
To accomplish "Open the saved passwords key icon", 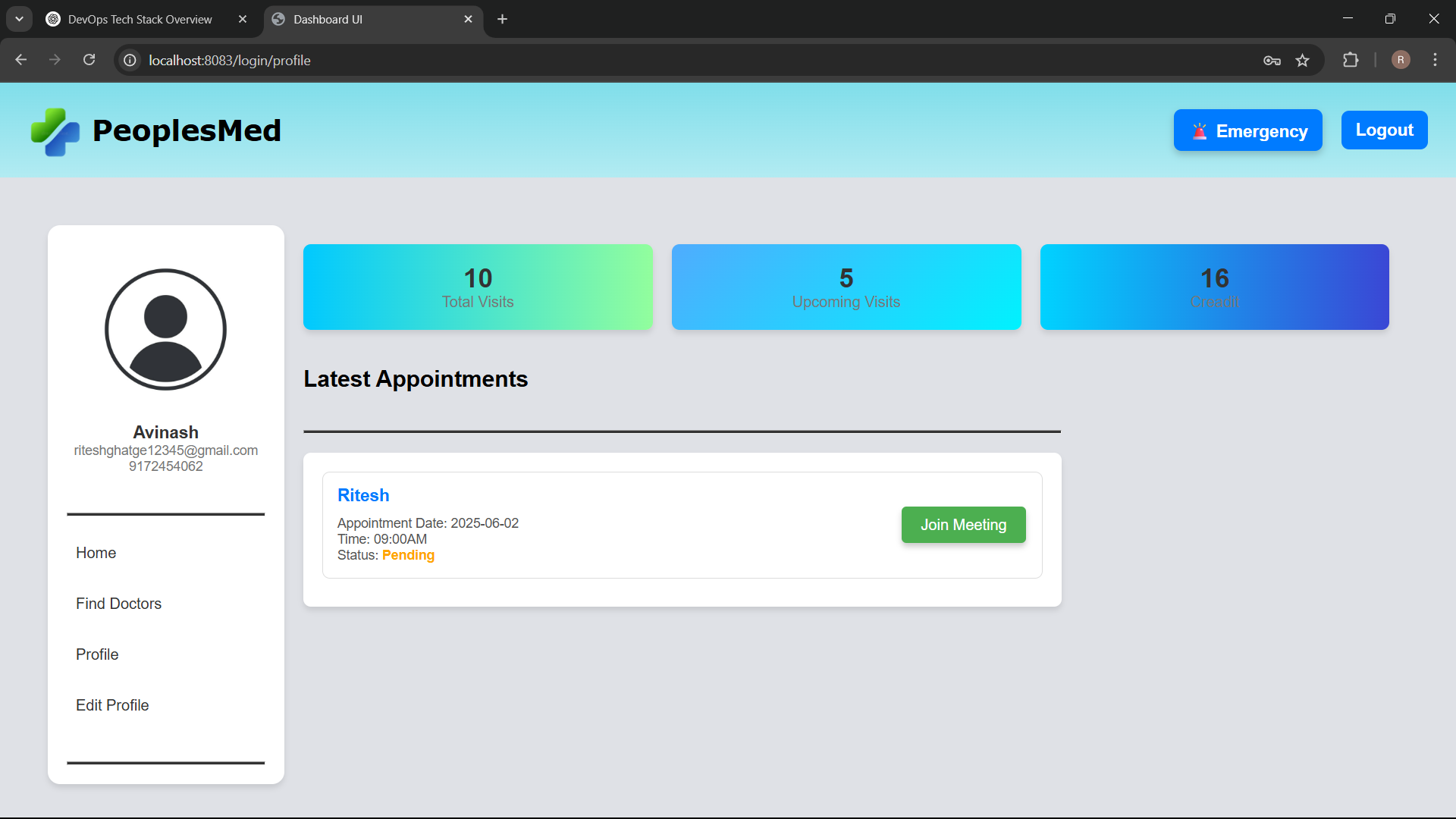I will [x=1272, y=60].
